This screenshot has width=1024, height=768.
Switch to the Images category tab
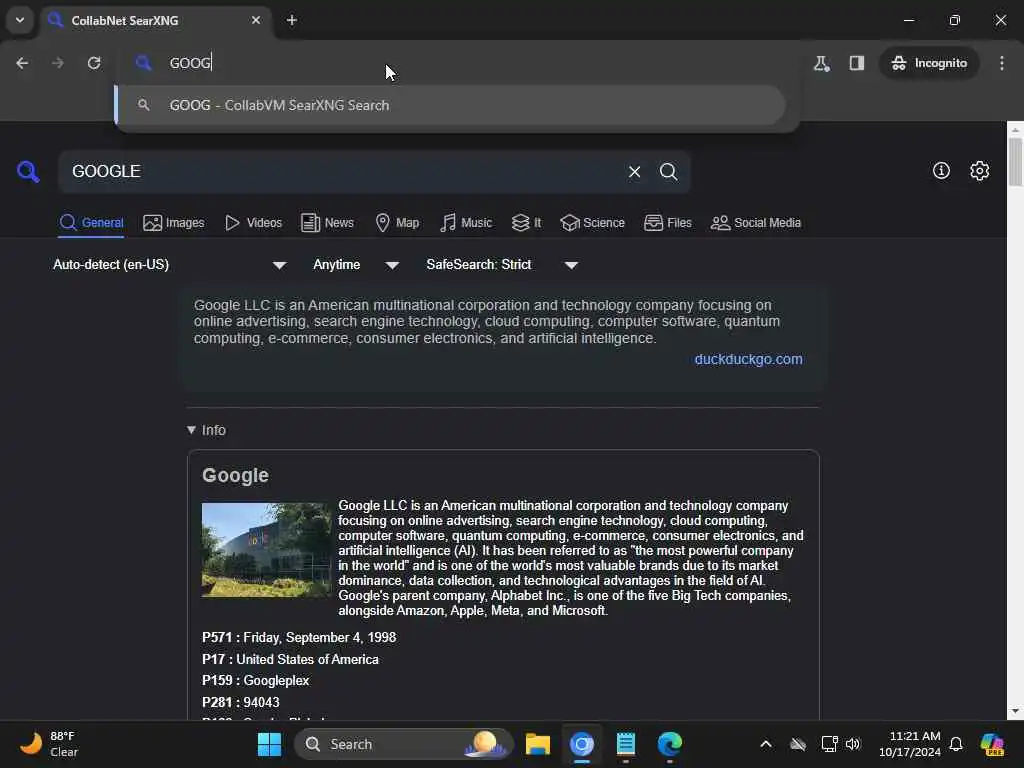click(174, 223)
